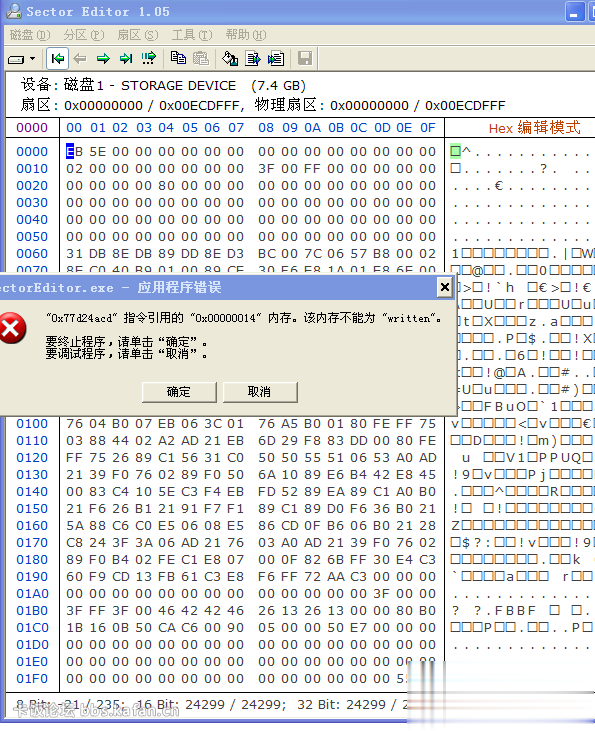The height and width of the screenshot is (731, 595).
Task: Go to the next sector
Action: click(103, 59)
